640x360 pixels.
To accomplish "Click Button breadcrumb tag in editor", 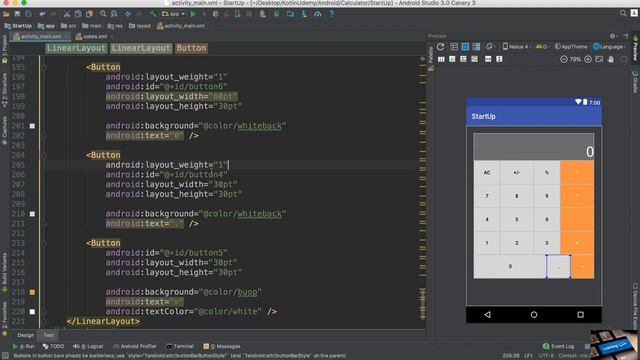I will pos(191,48).
